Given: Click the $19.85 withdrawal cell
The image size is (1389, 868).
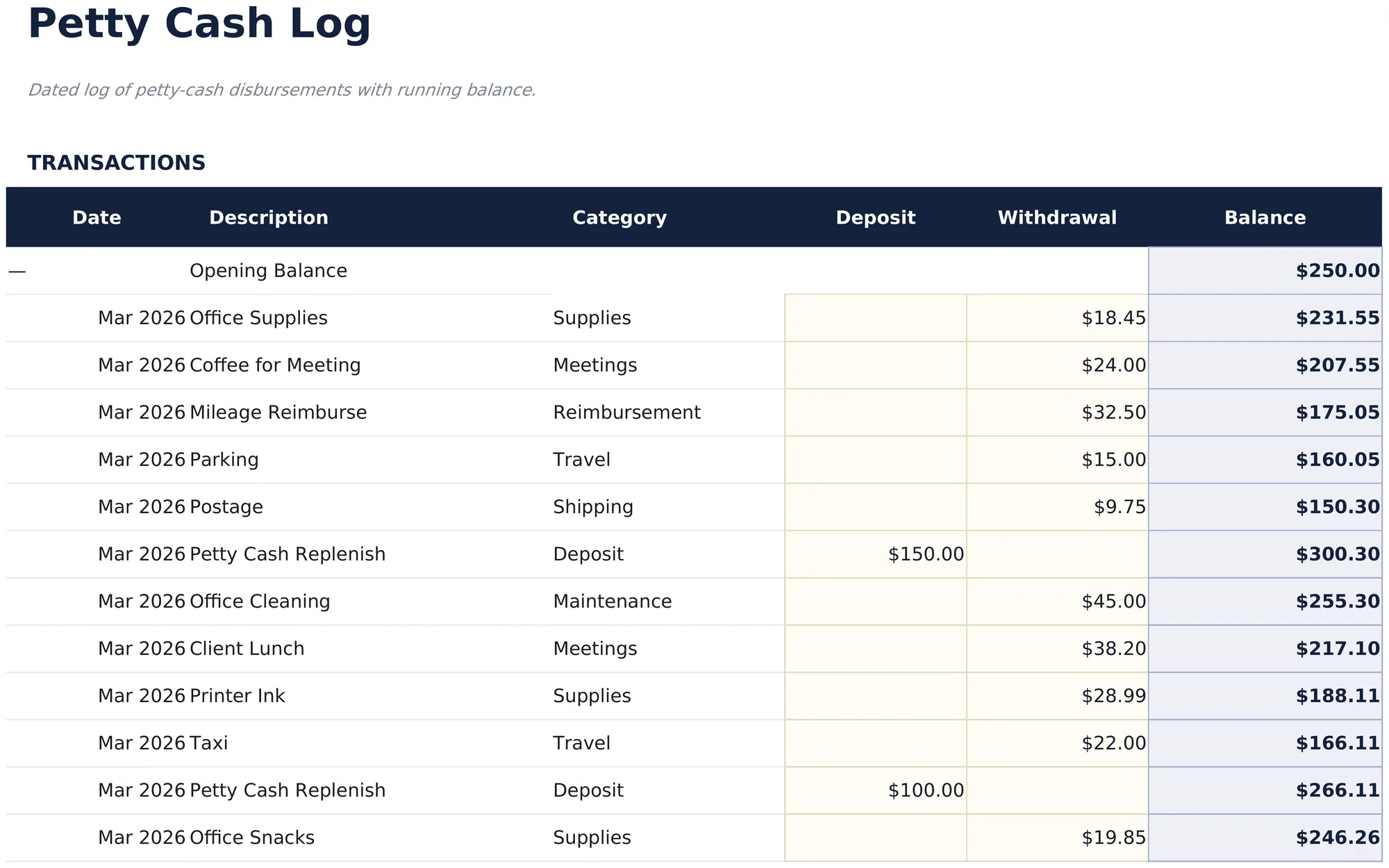Looking at the screenshot, I should 1057,837.
